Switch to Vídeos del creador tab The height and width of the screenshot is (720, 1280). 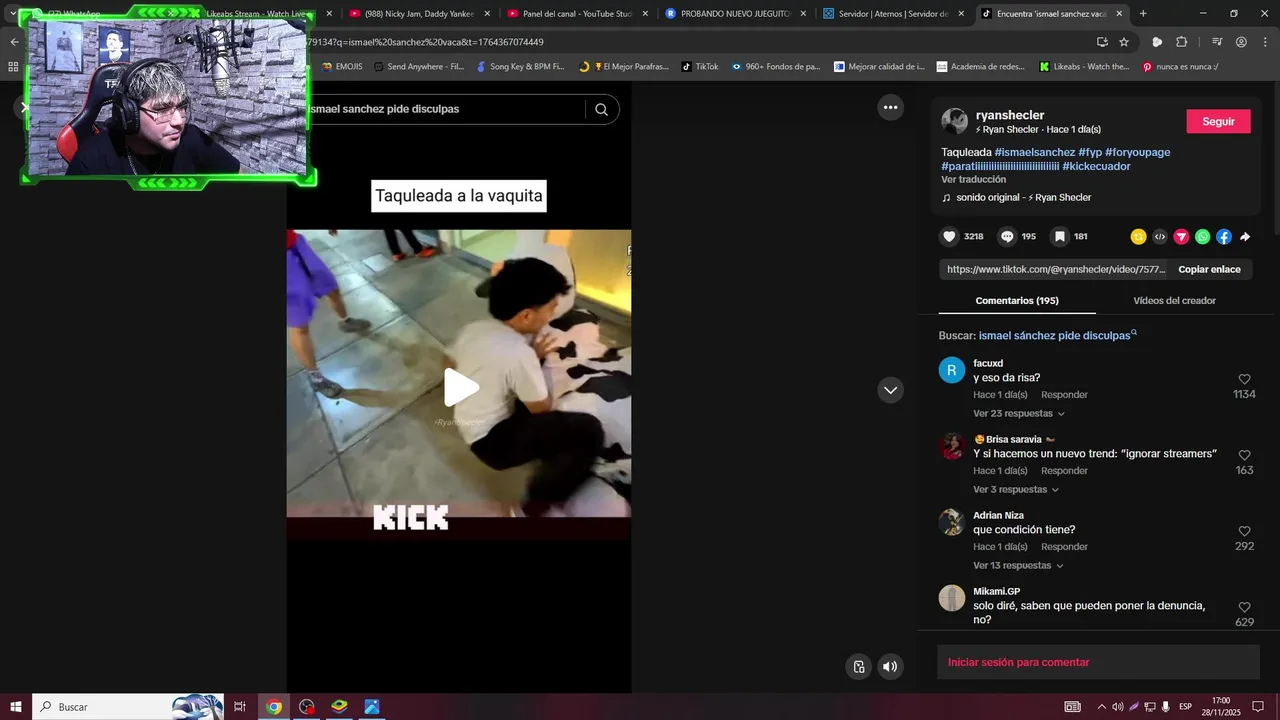pyautogui.click(x=1174, y=300)
